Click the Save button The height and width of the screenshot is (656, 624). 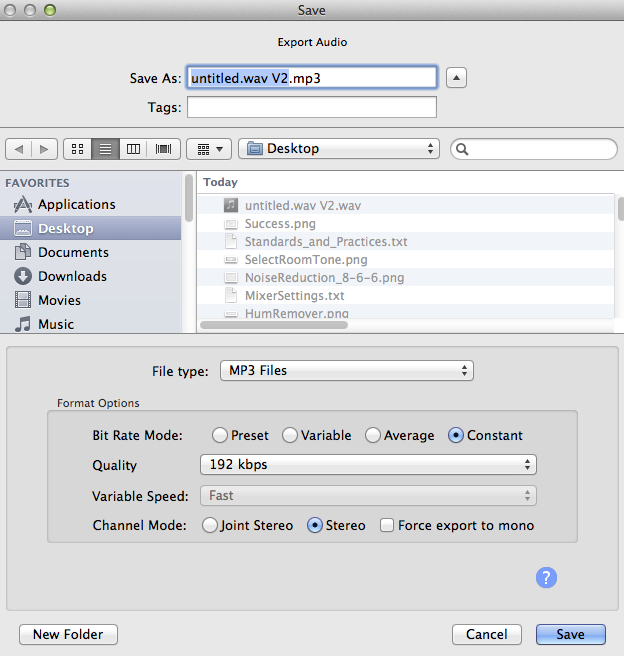571,635
